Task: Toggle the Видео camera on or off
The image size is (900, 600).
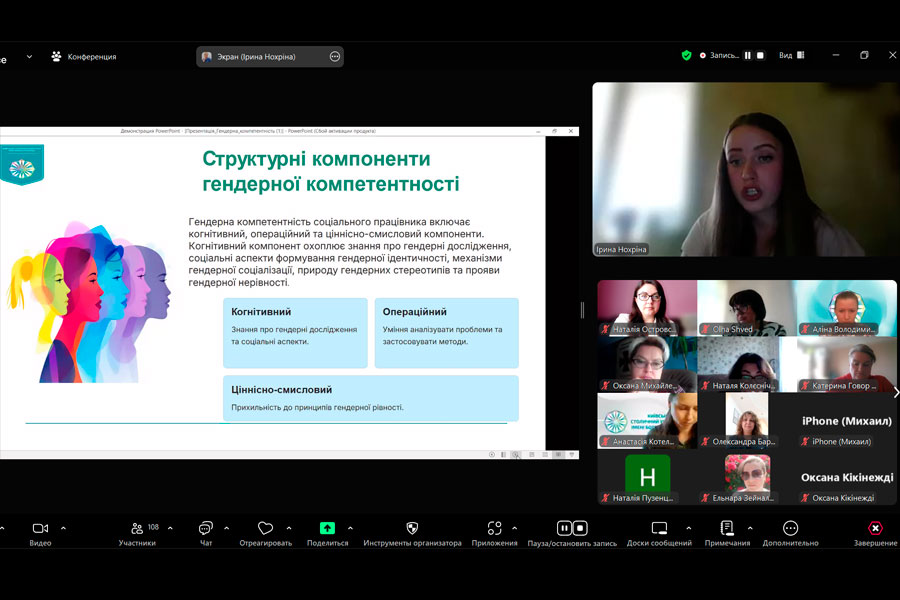Action: click(40, 528)
